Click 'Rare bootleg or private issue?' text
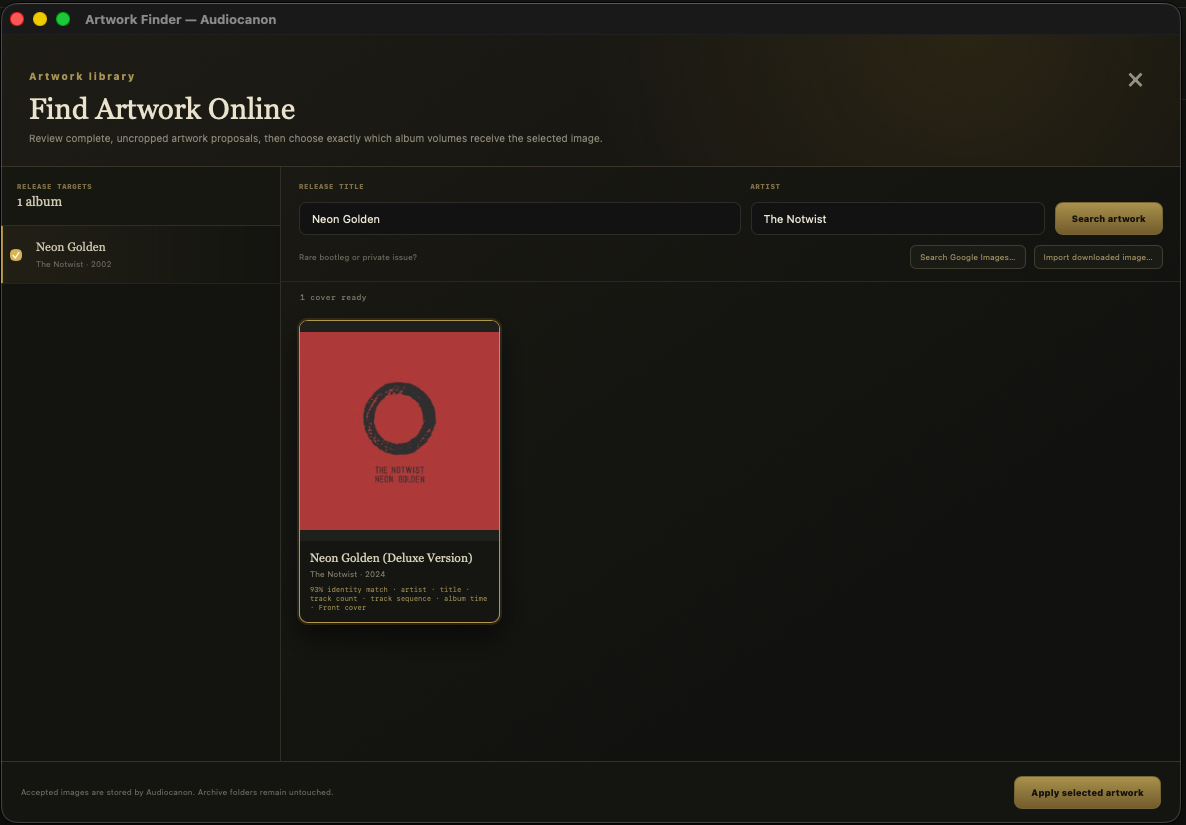This screenshot has width=1186, height=825. 358,257
